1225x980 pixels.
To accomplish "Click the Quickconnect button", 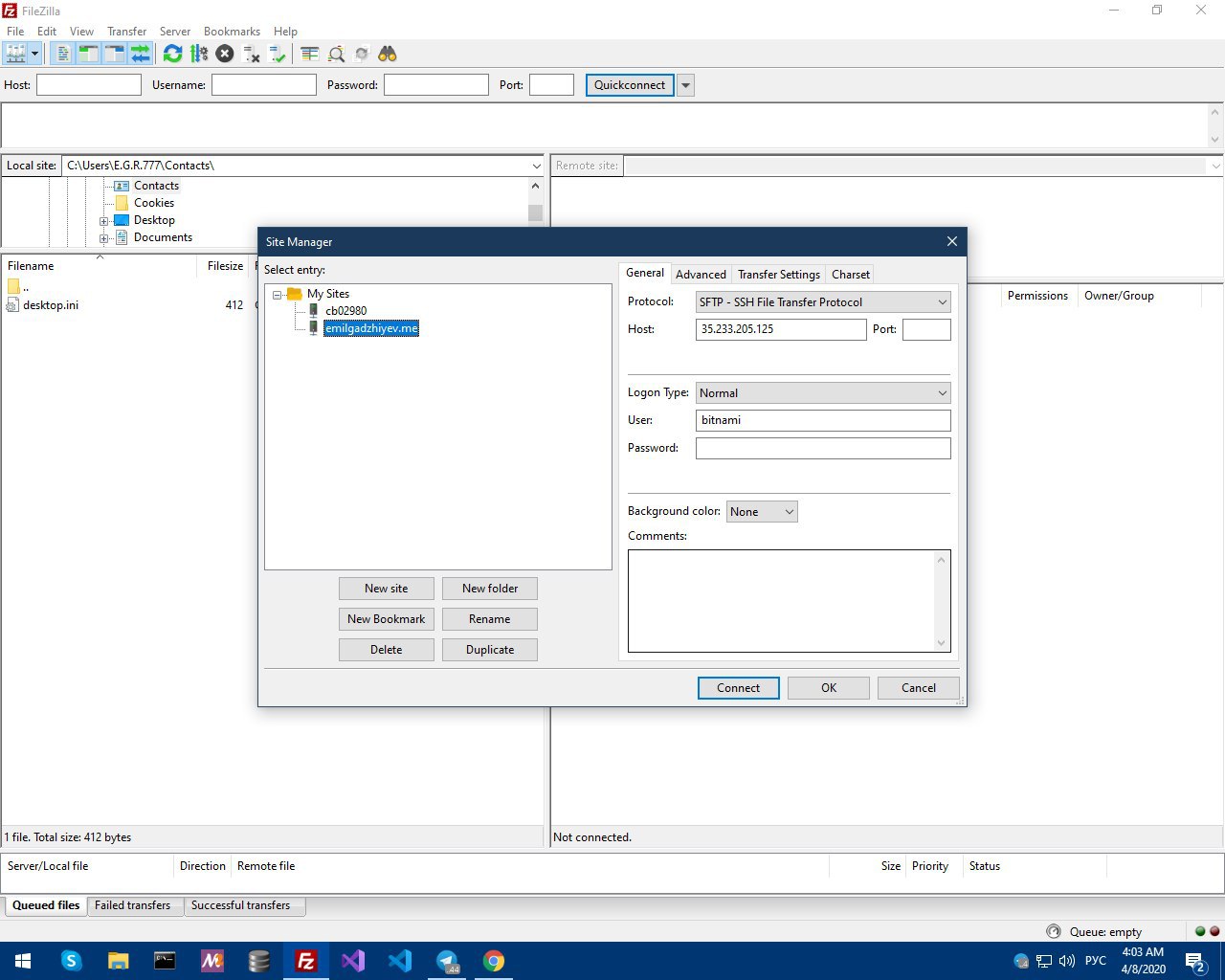I will coord(630,85).
